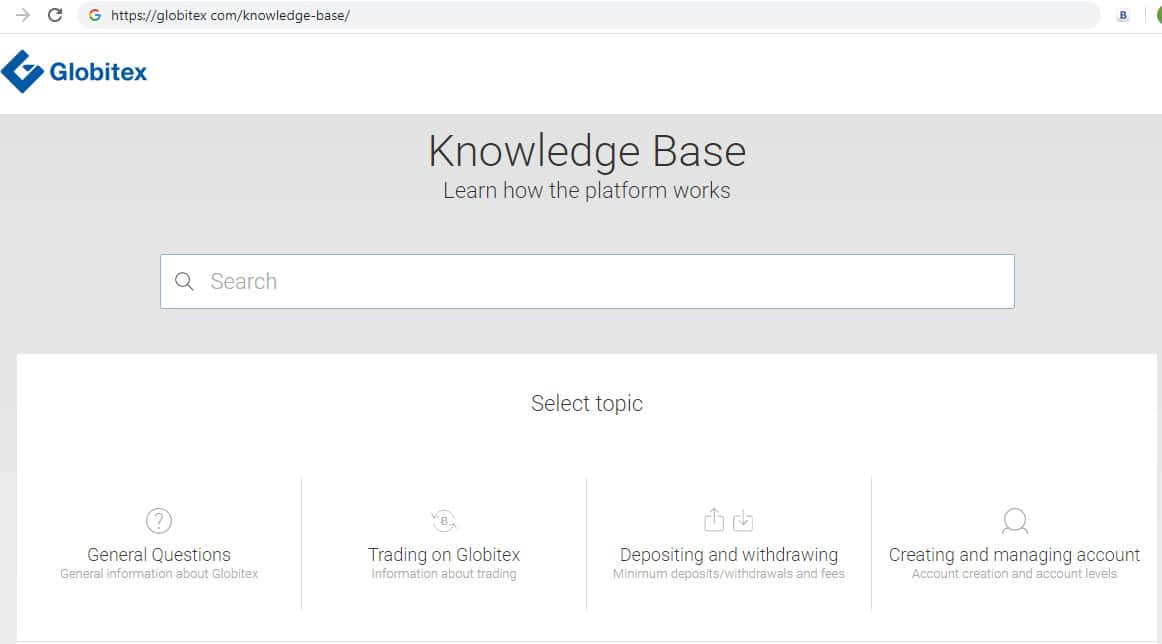Go forward using the browser arrow
Image resolution: width=1162 pixels, height=644 pixels.
coord(22,15)
